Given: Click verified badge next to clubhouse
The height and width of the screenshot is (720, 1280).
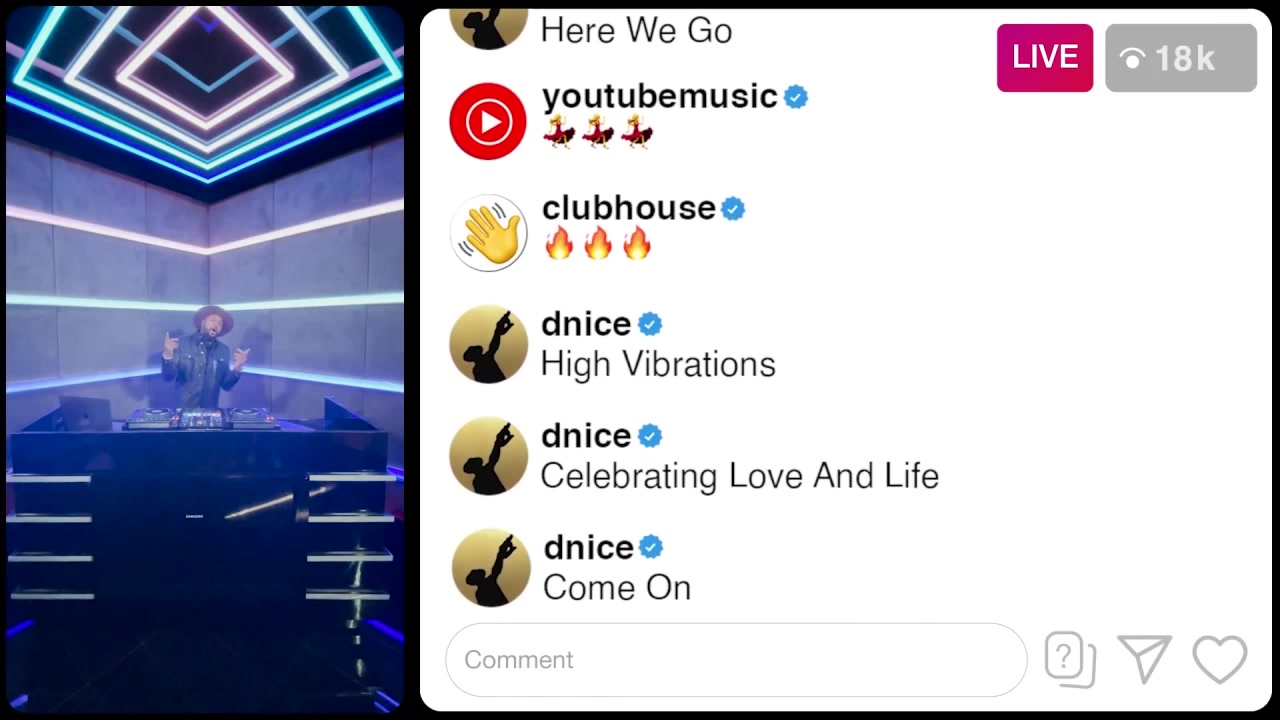Looking at the screenshot, I should point(733,209).
